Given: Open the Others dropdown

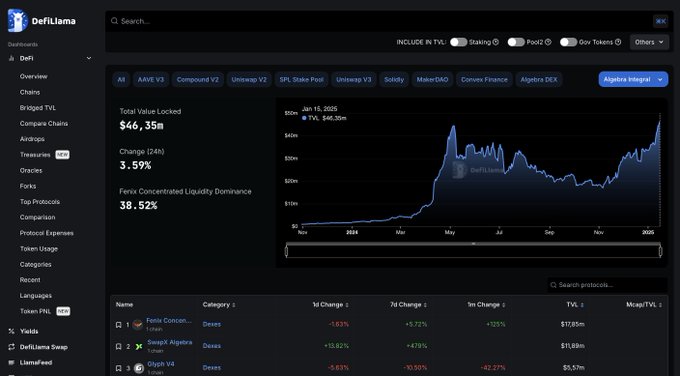Looking at the screenshot, I should (x=649, y=42).
